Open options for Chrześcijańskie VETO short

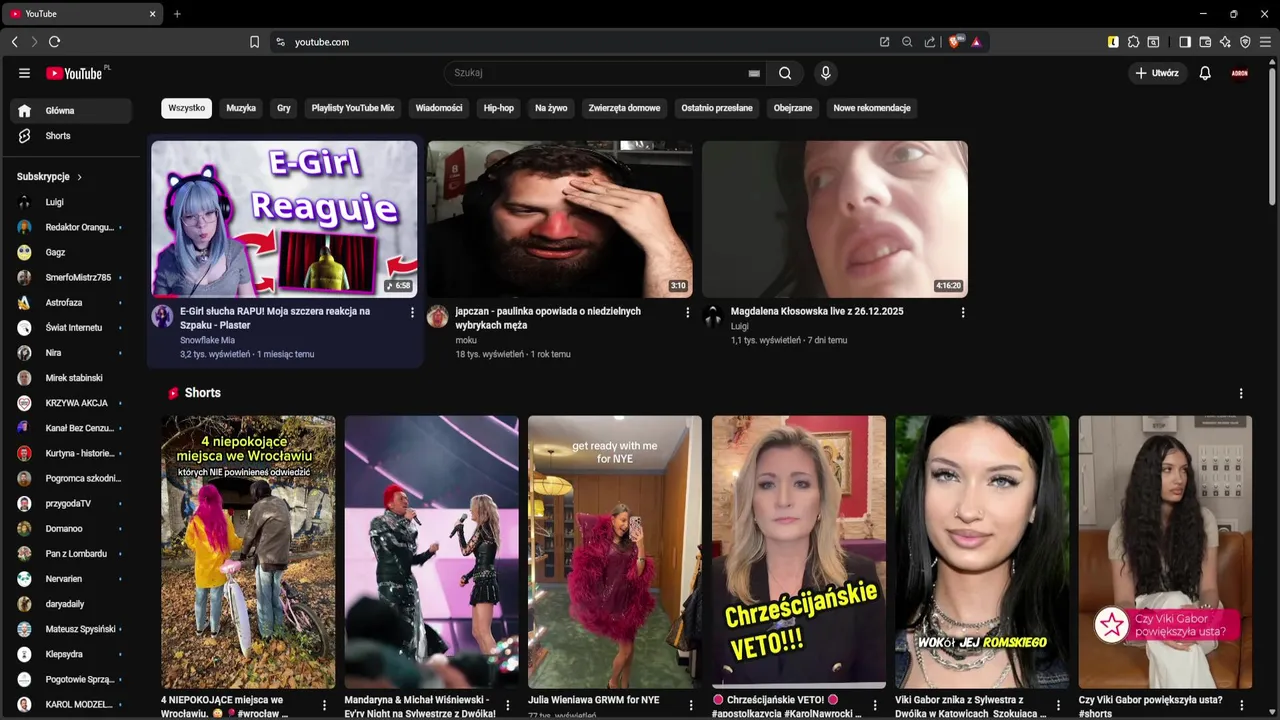874,705
